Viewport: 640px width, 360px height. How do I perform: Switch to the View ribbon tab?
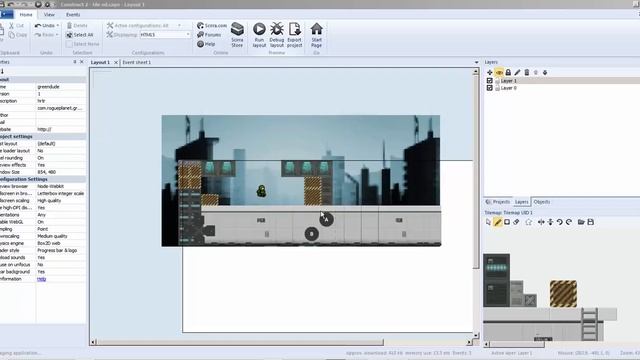click(x=49, y=14)
